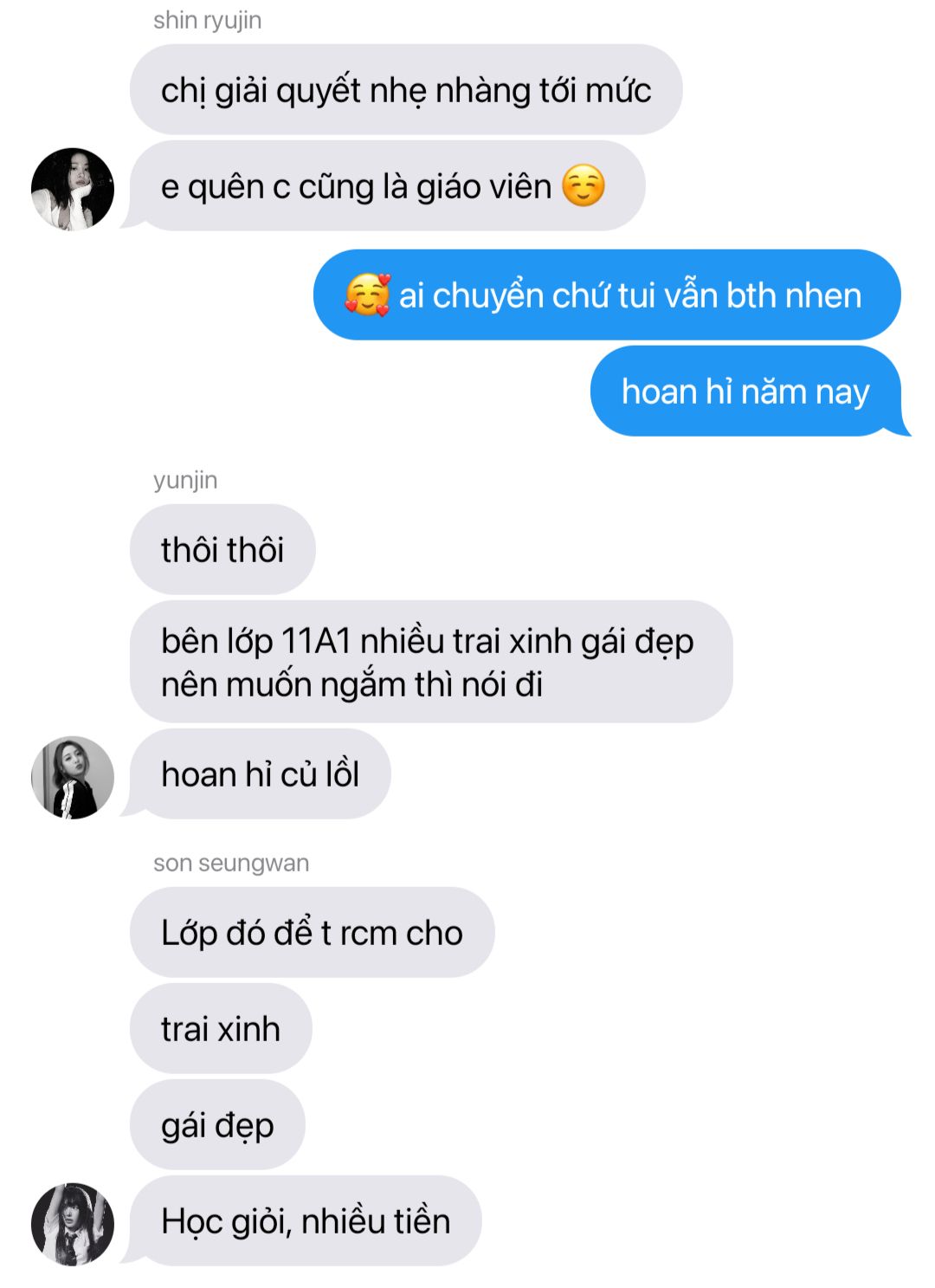Select message 'Lớp đó để t rcm cho'
Viewport: 935px width, 1288px height.
(312, 932)
